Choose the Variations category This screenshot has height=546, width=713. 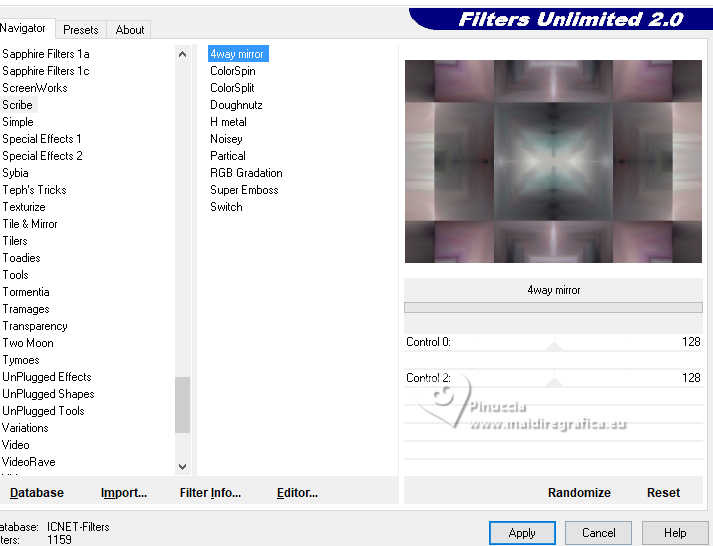click(25, 428)
